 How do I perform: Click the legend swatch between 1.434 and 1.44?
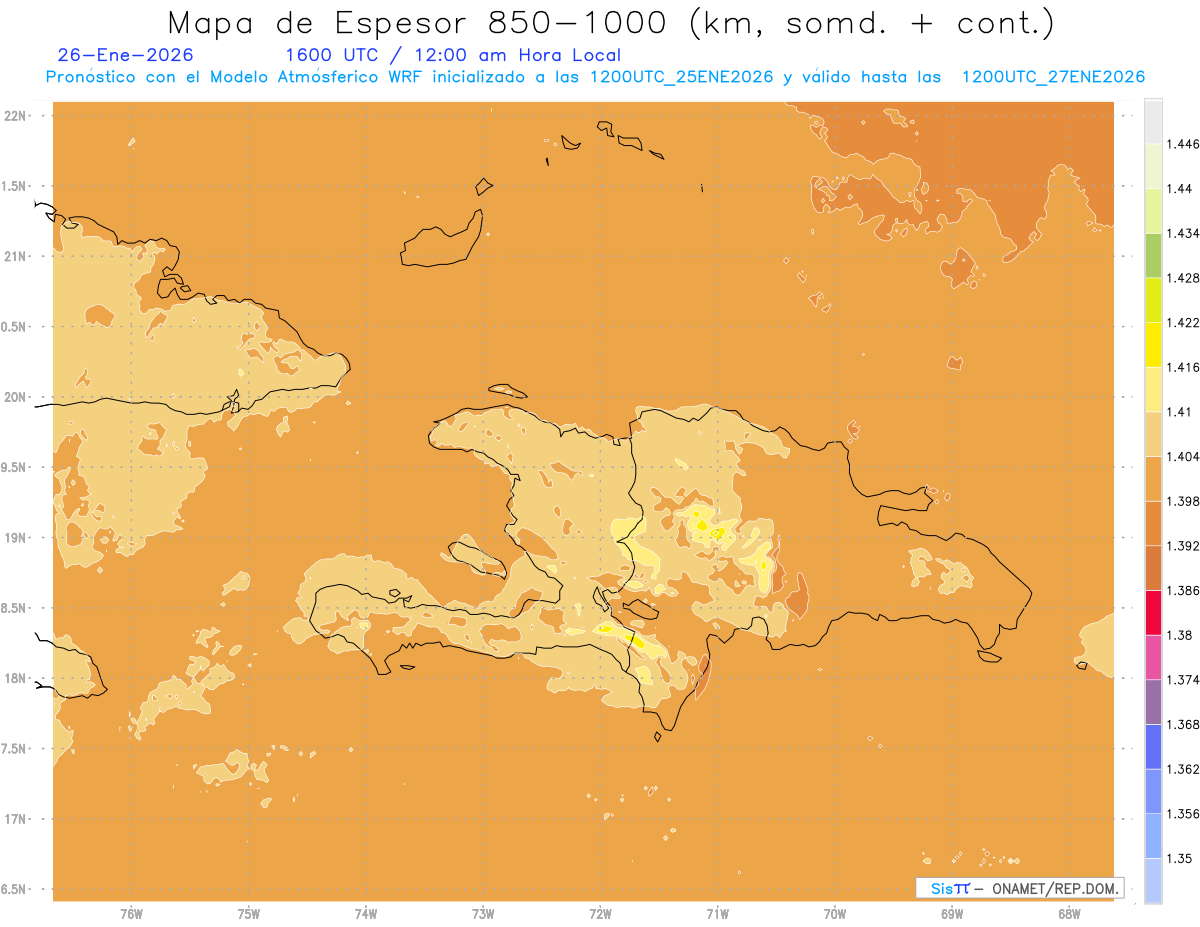point(1153,211)
